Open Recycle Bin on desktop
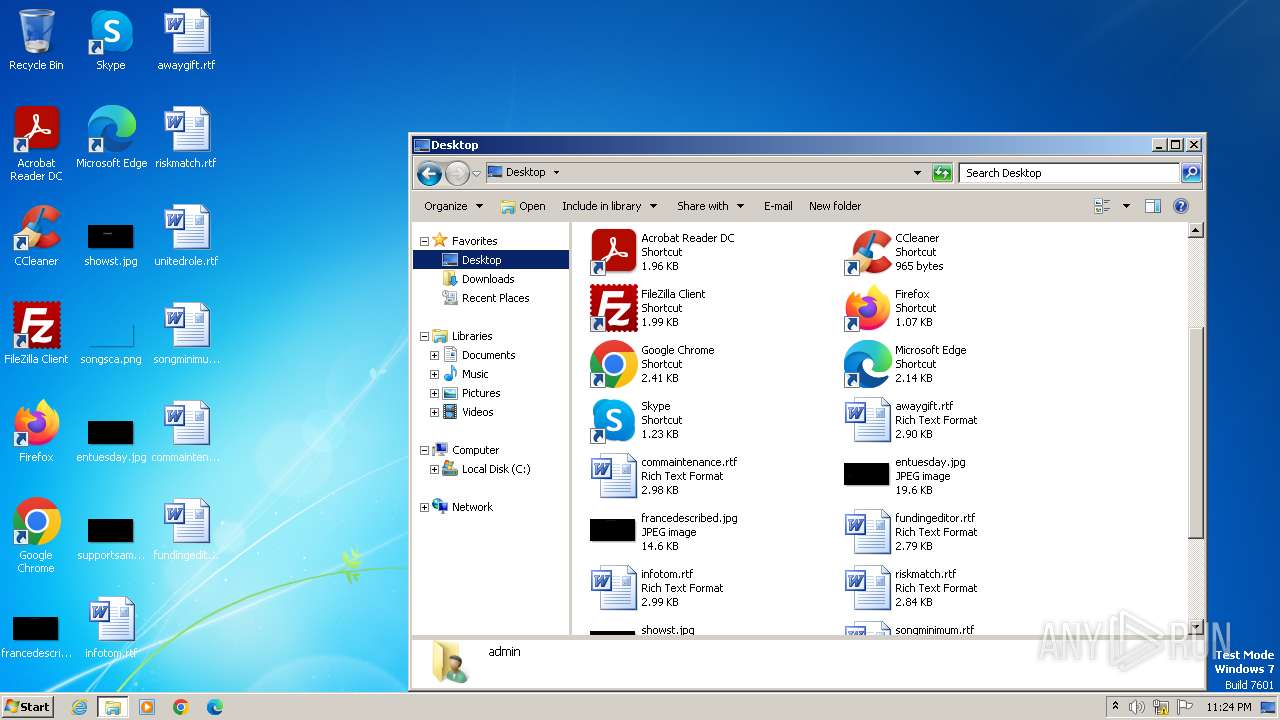 point(36,40)
